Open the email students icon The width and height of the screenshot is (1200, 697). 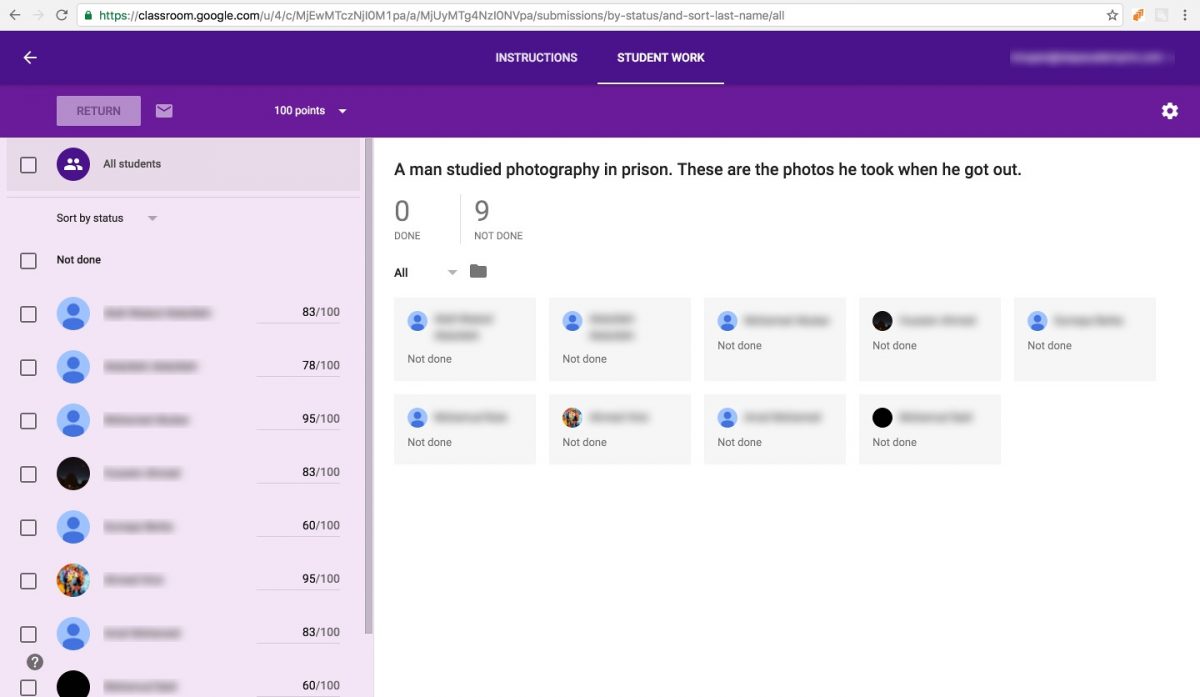164,110
